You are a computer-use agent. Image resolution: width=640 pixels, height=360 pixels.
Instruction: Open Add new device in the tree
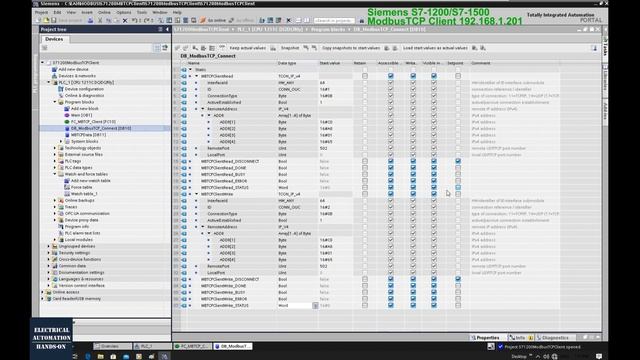coord(73,69)
